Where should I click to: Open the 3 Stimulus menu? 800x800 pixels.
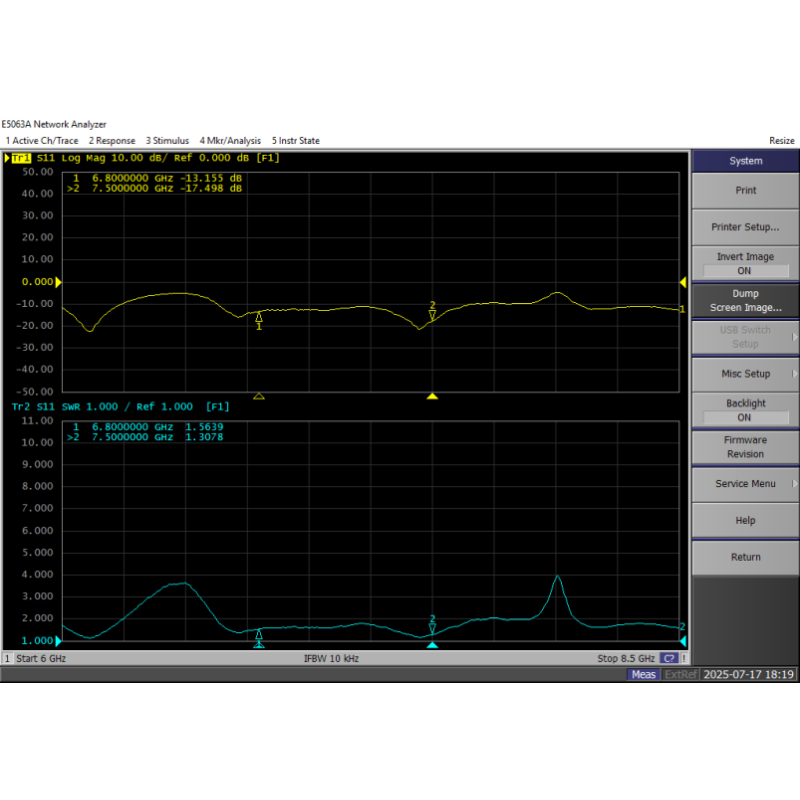167,140
